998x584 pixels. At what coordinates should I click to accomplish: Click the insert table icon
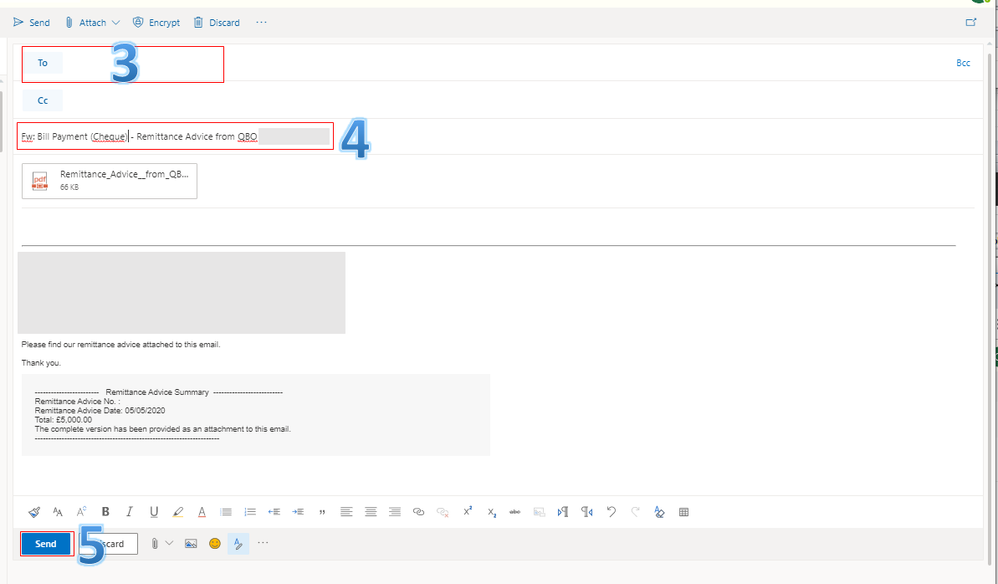pyautogui.click(x=684, y=511)
